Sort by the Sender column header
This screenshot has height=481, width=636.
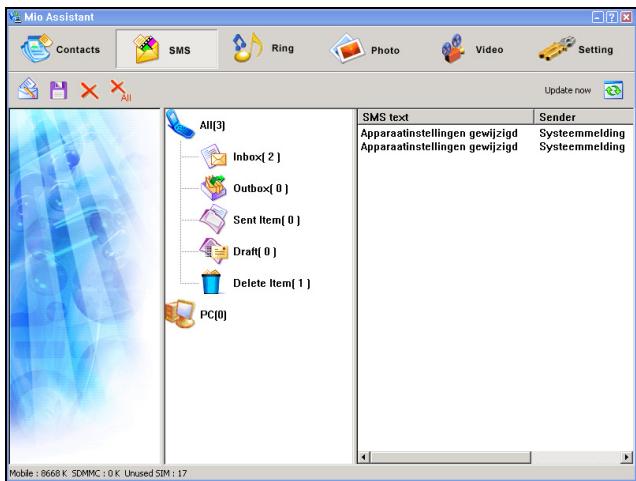pos(583,117)
